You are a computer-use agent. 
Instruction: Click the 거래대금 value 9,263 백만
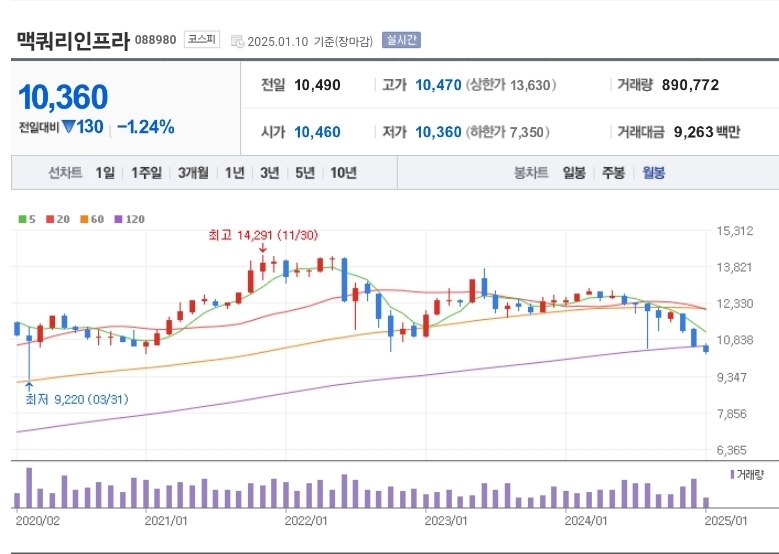pyautogui.click(x=707, y=132)
